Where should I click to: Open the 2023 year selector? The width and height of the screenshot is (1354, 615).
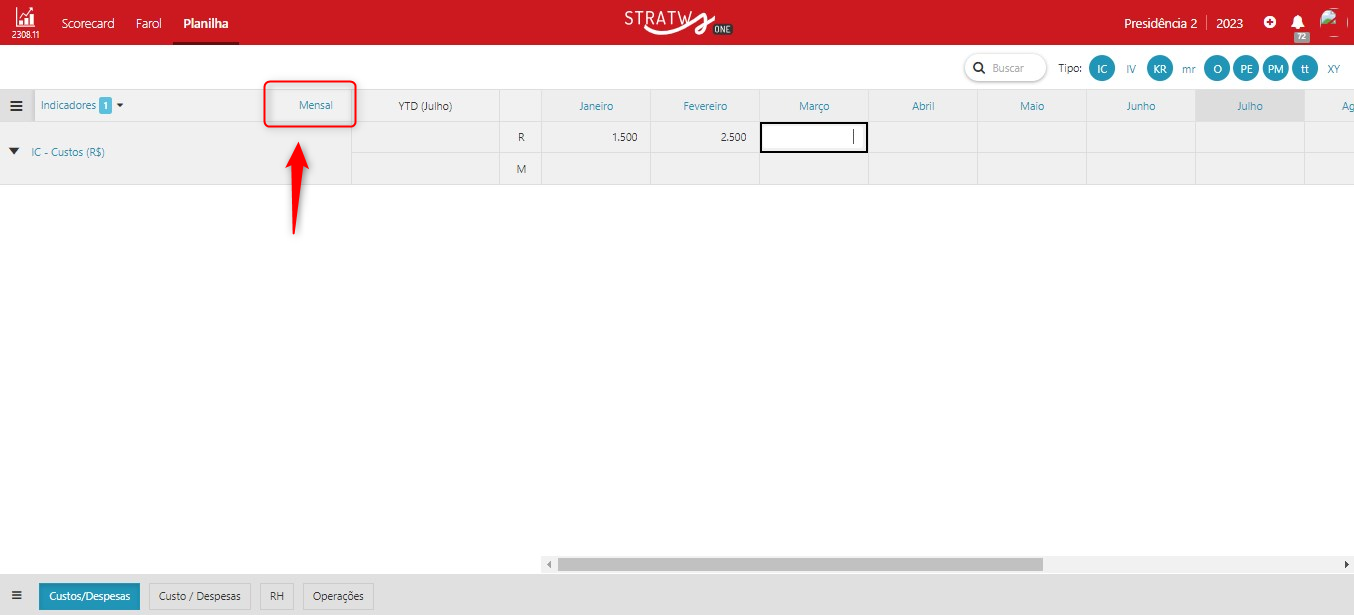(x=1229, y=23)
